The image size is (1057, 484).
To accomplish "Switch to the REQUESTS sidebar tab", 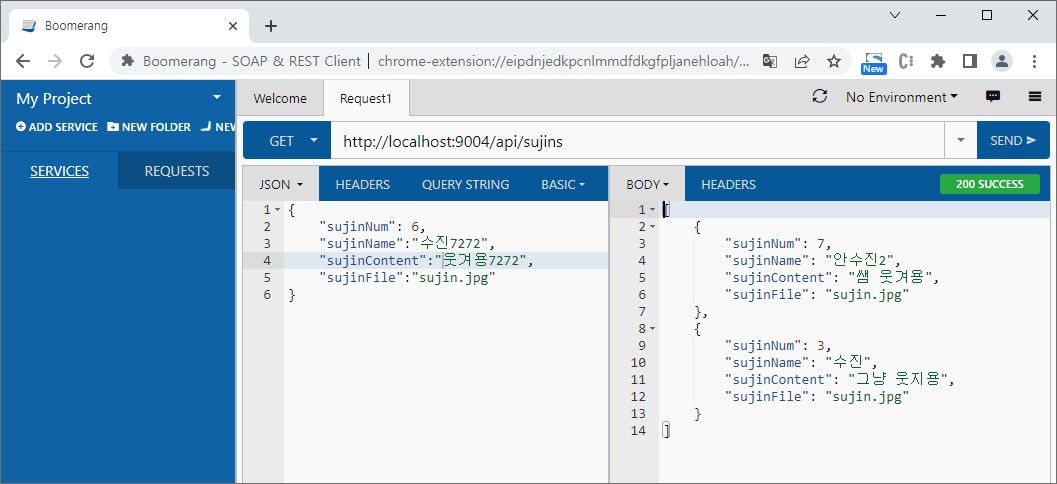I will 177,171.
